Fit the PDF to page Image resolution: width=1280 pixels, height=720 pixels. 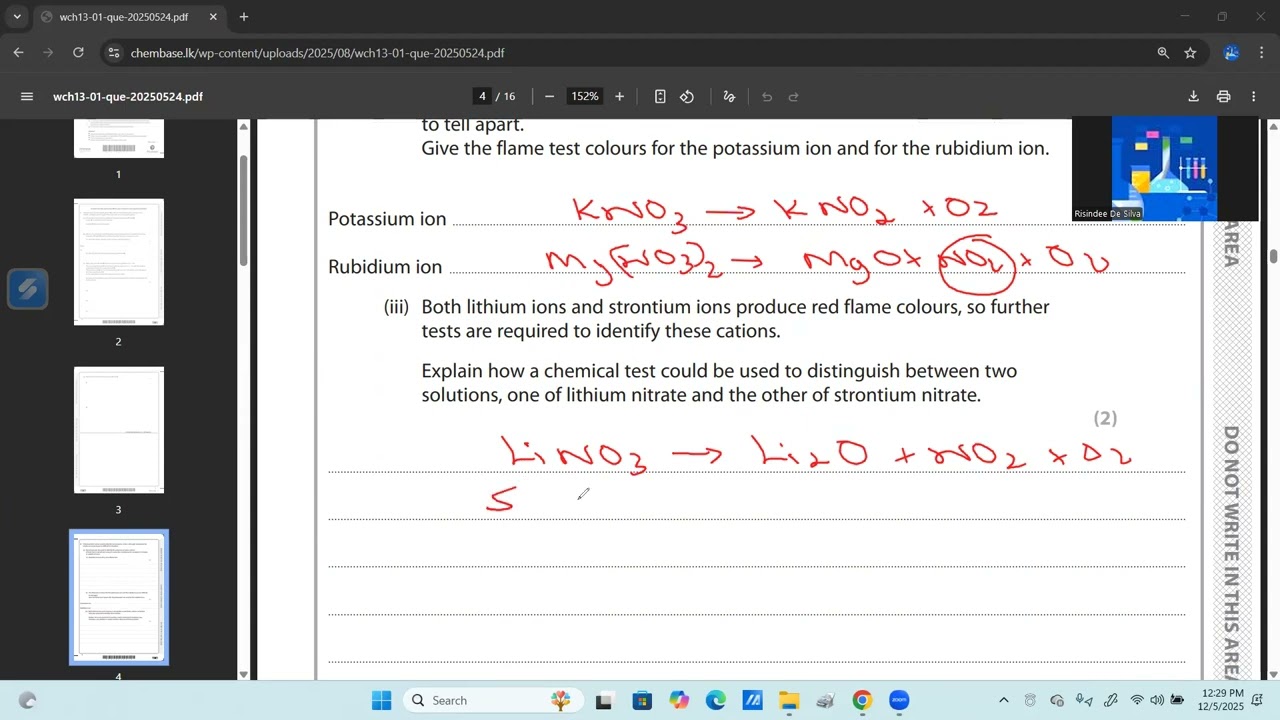660,97
